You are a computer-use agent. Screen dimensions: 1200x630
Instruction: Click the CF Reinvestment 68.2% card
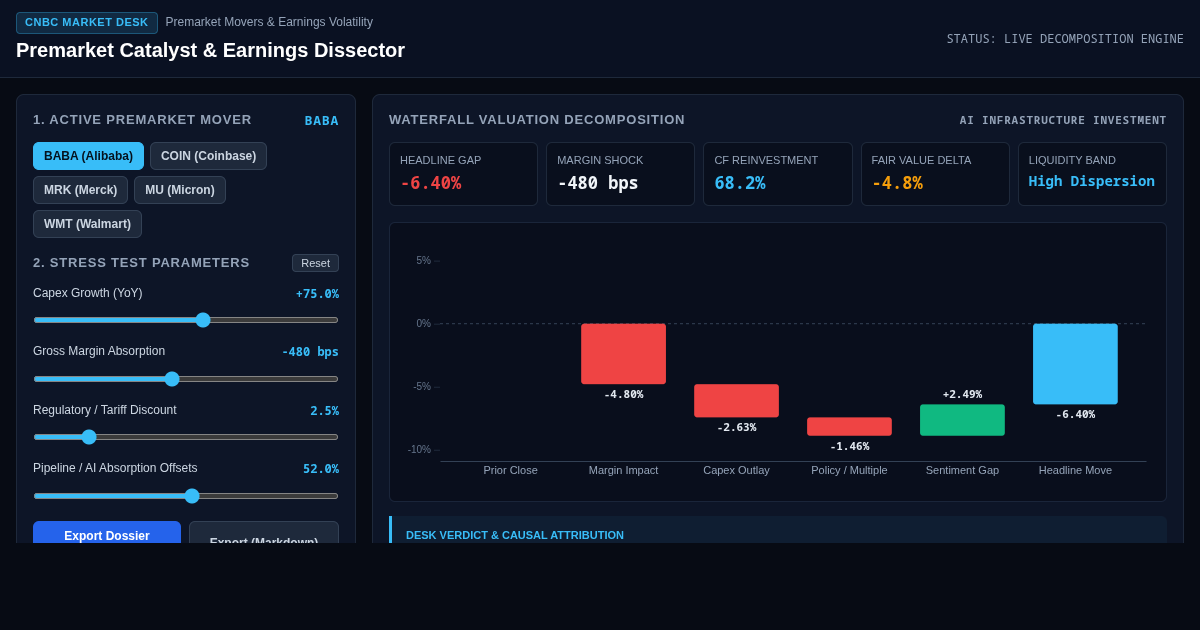(x=777, y=174)
